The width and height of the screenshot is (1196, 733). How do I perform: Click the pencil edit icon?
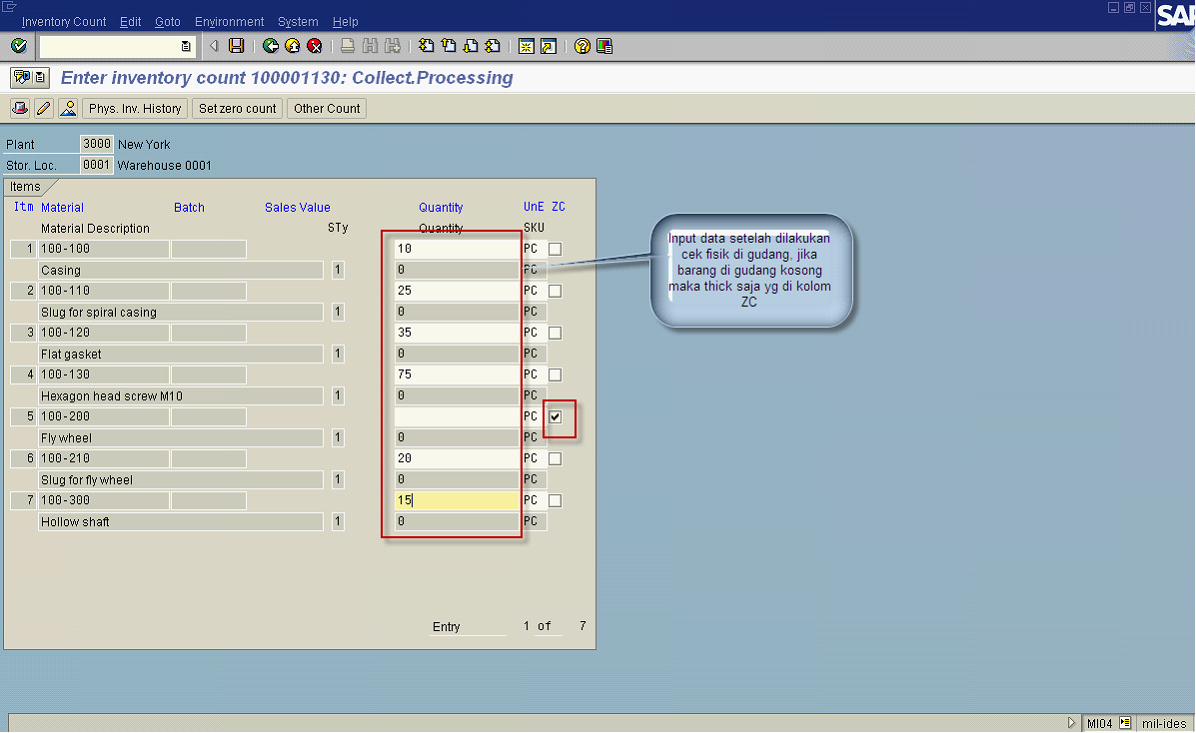[x=43, y=108]
